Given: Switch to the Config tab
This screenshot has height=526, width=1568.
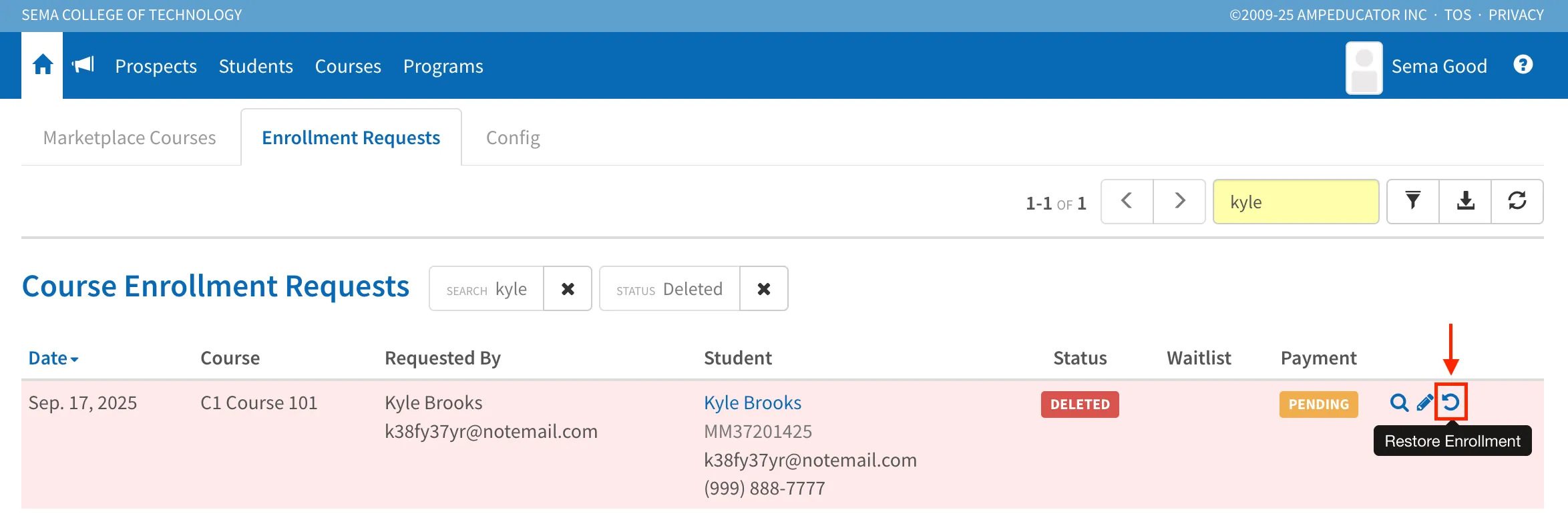Looking at the screenshot, I should click(x=513, y=138).
